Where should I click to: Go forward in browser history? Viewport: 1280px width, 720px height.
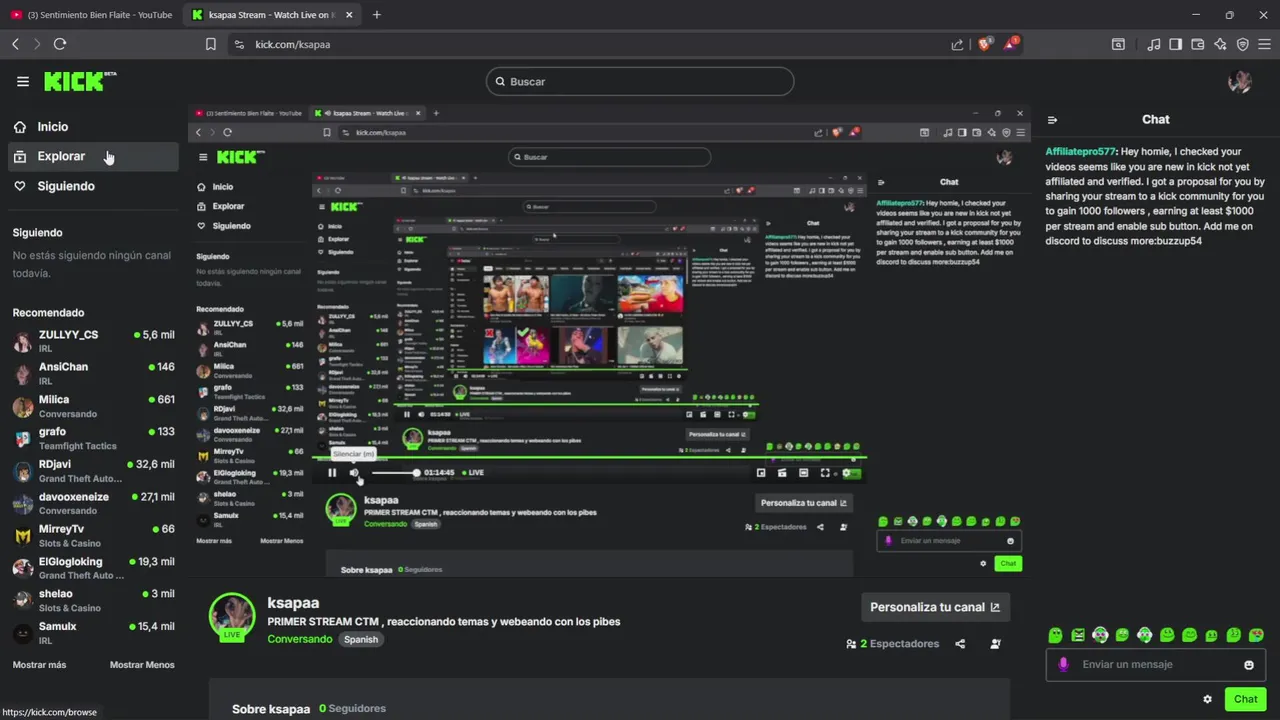click(x=37, y=44)
